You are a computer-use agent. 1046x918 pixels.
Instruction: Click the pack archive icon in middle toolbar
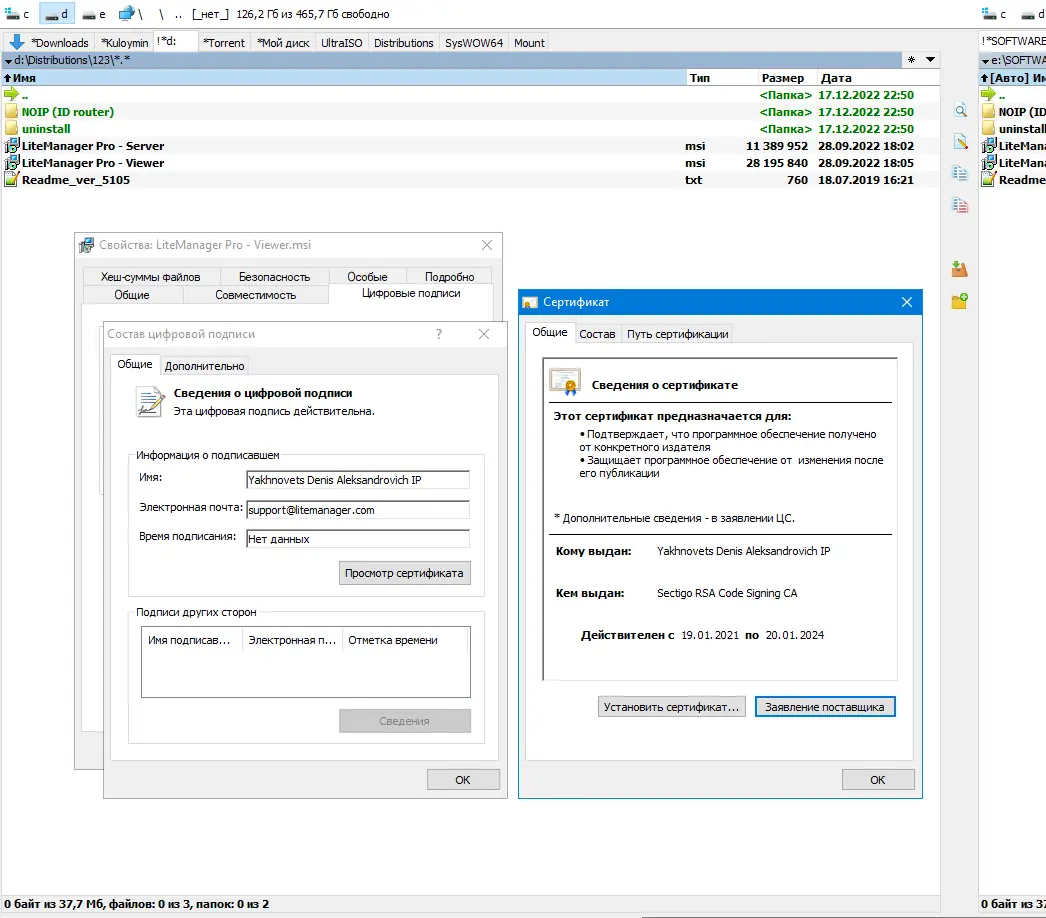coord(960,269)
